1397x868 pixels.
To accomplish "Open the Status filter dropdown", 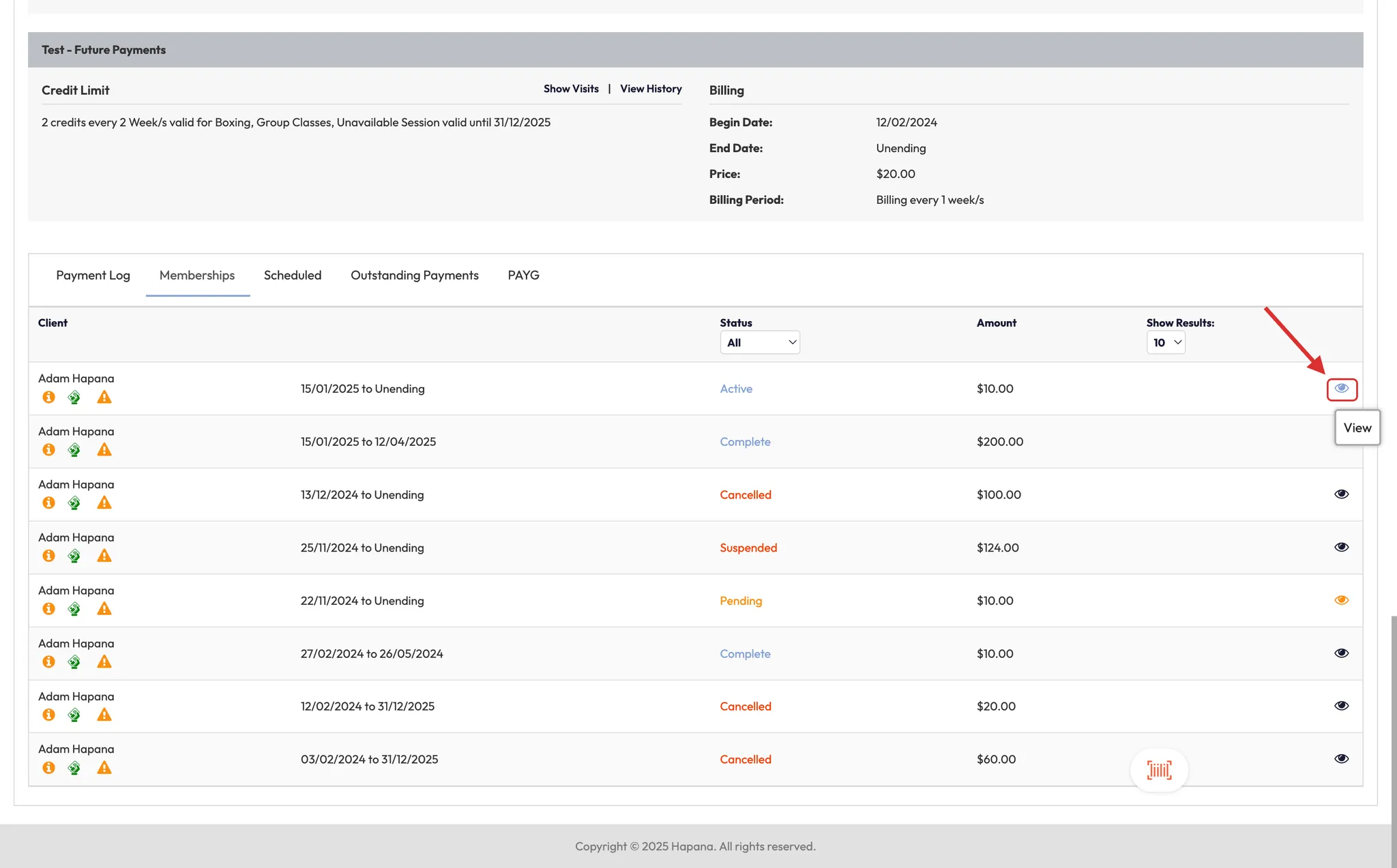I will [760, 342].
